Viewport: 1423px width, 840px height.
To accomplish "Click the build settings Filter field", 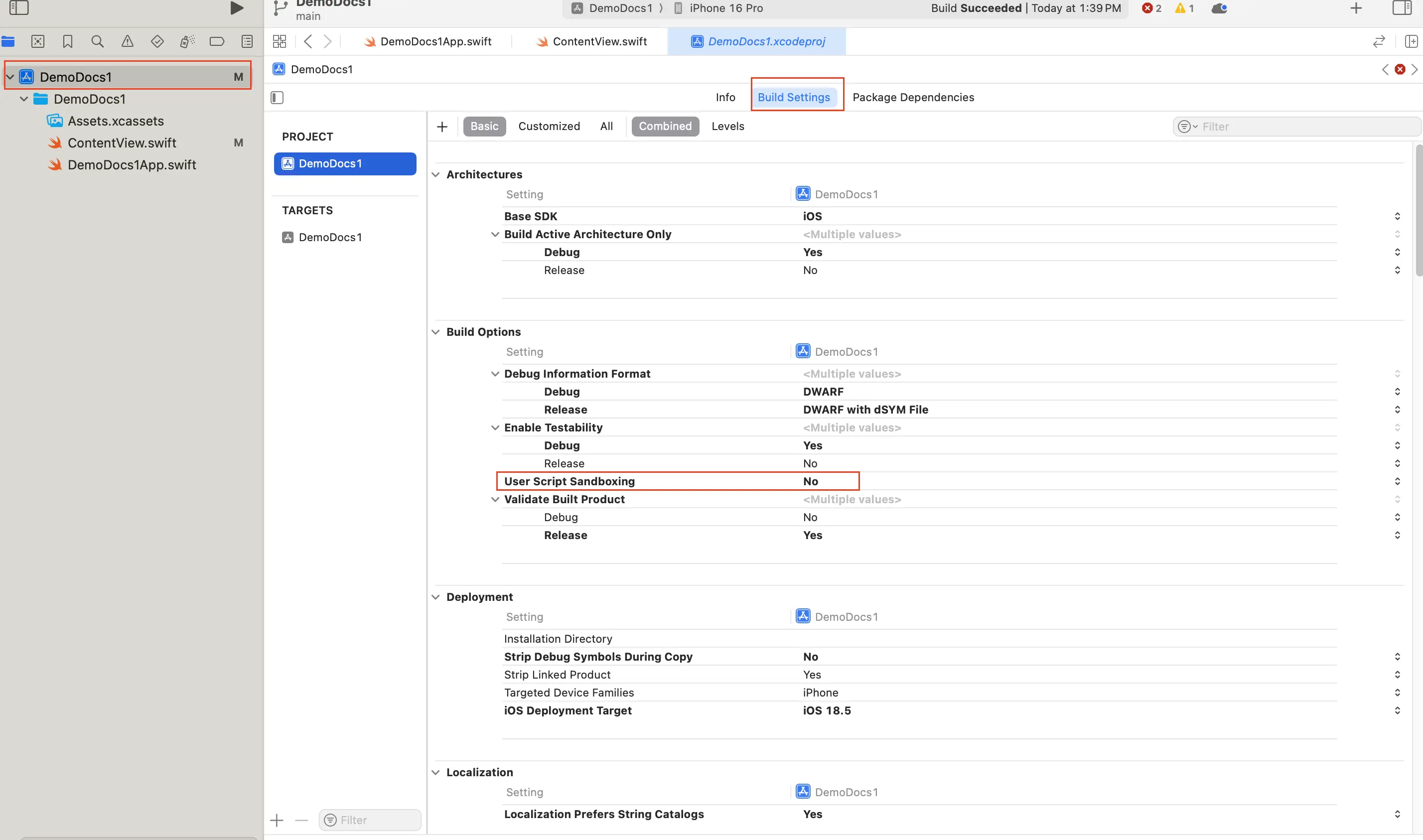I will coord(1296,126).
